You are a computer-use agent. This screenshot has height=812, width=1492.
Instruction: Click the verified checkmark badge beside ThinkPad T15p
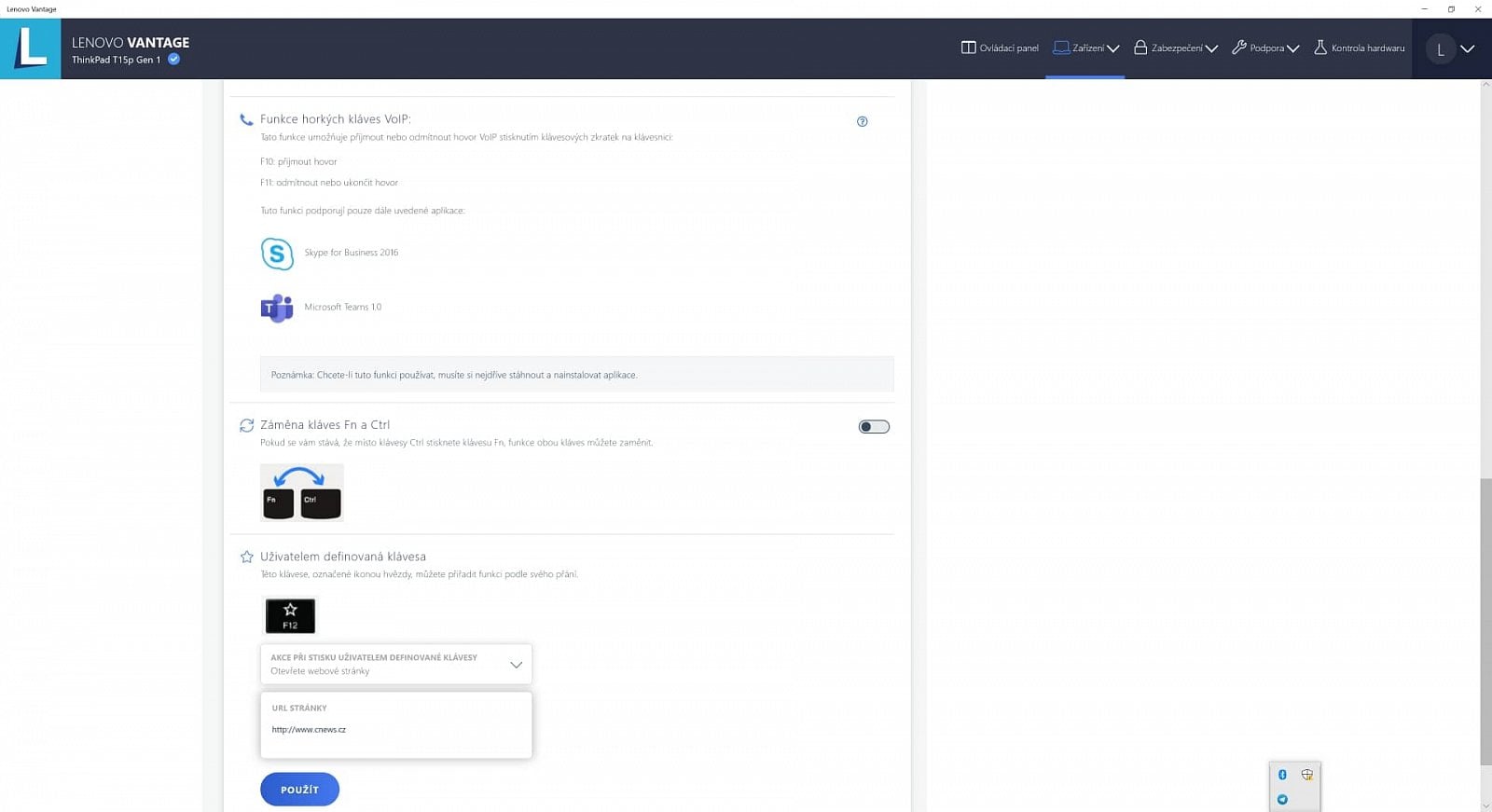[x=173, y=60]
